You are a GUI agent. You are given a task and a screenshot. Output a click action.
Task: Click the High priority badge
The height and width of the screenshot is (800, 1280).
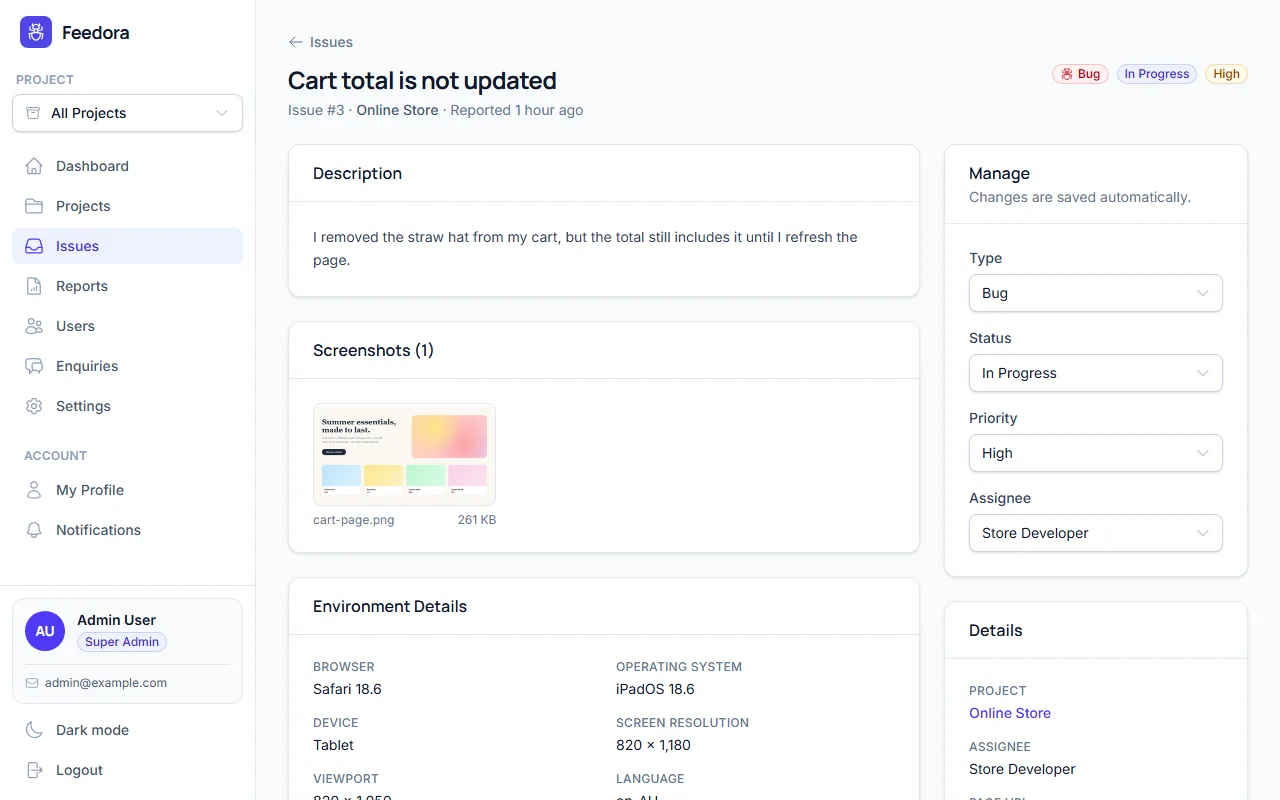pos(1226,74)
